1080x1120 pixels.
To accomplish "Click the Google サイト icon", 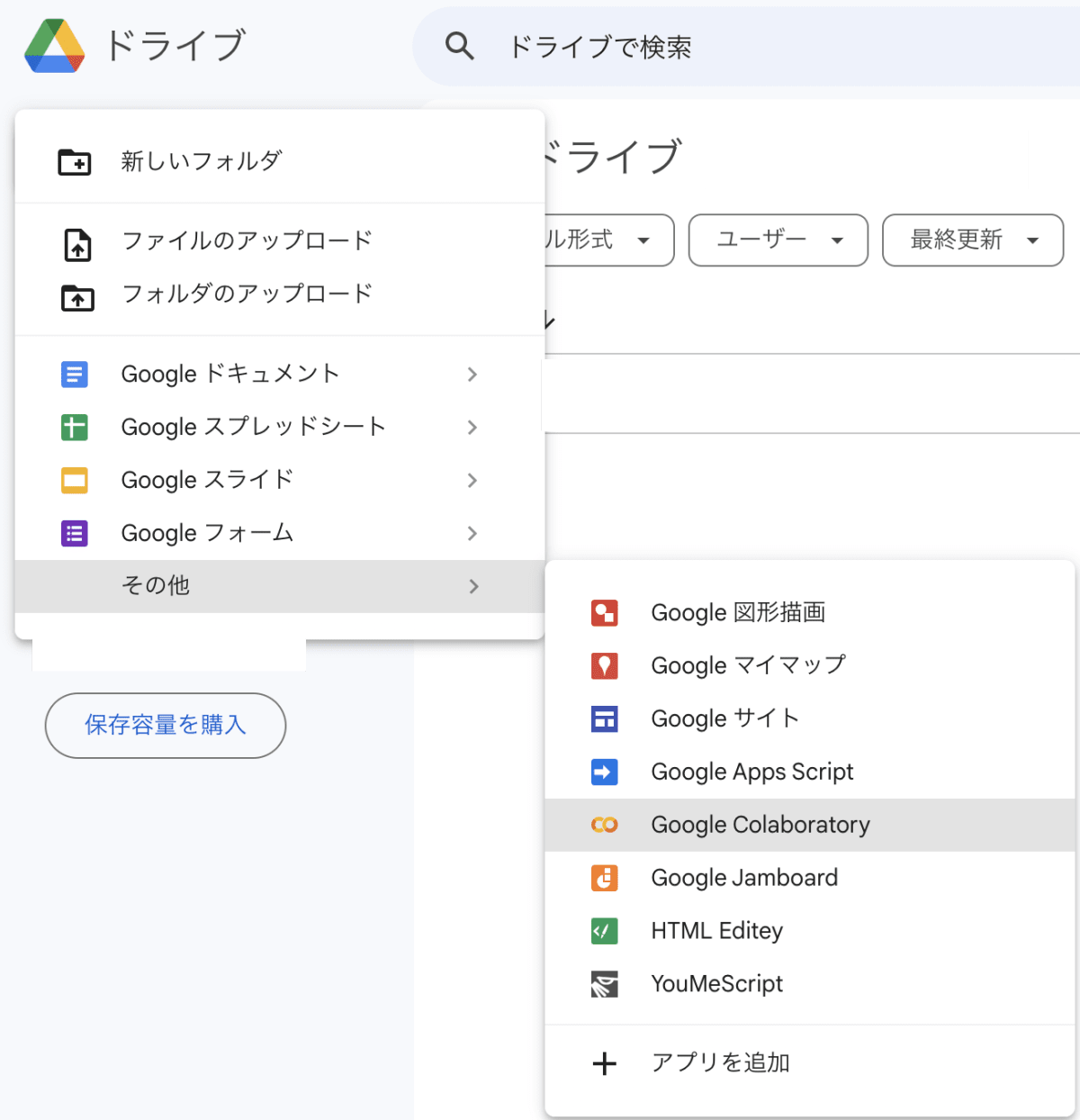I will [x=605, y=719].
